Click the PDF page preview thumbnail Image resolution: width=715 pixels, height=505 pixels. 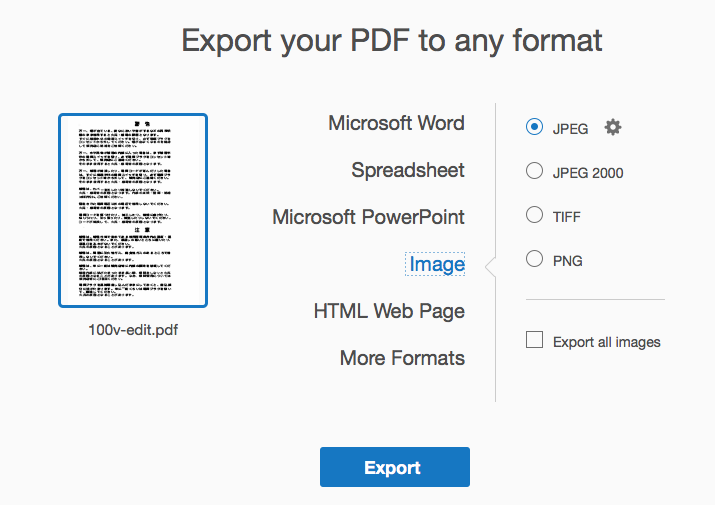[133, 210]
